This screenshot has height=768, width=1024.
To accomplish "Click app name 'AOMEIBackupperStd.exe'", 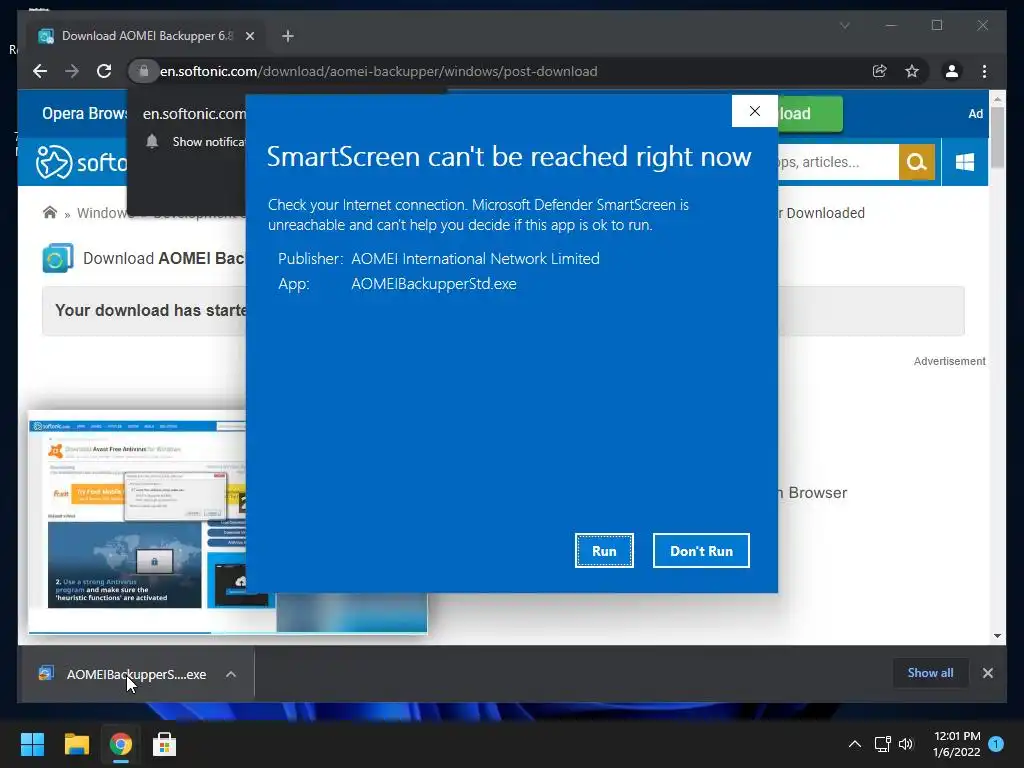I will pyautogui.click(x=434, y=284).
